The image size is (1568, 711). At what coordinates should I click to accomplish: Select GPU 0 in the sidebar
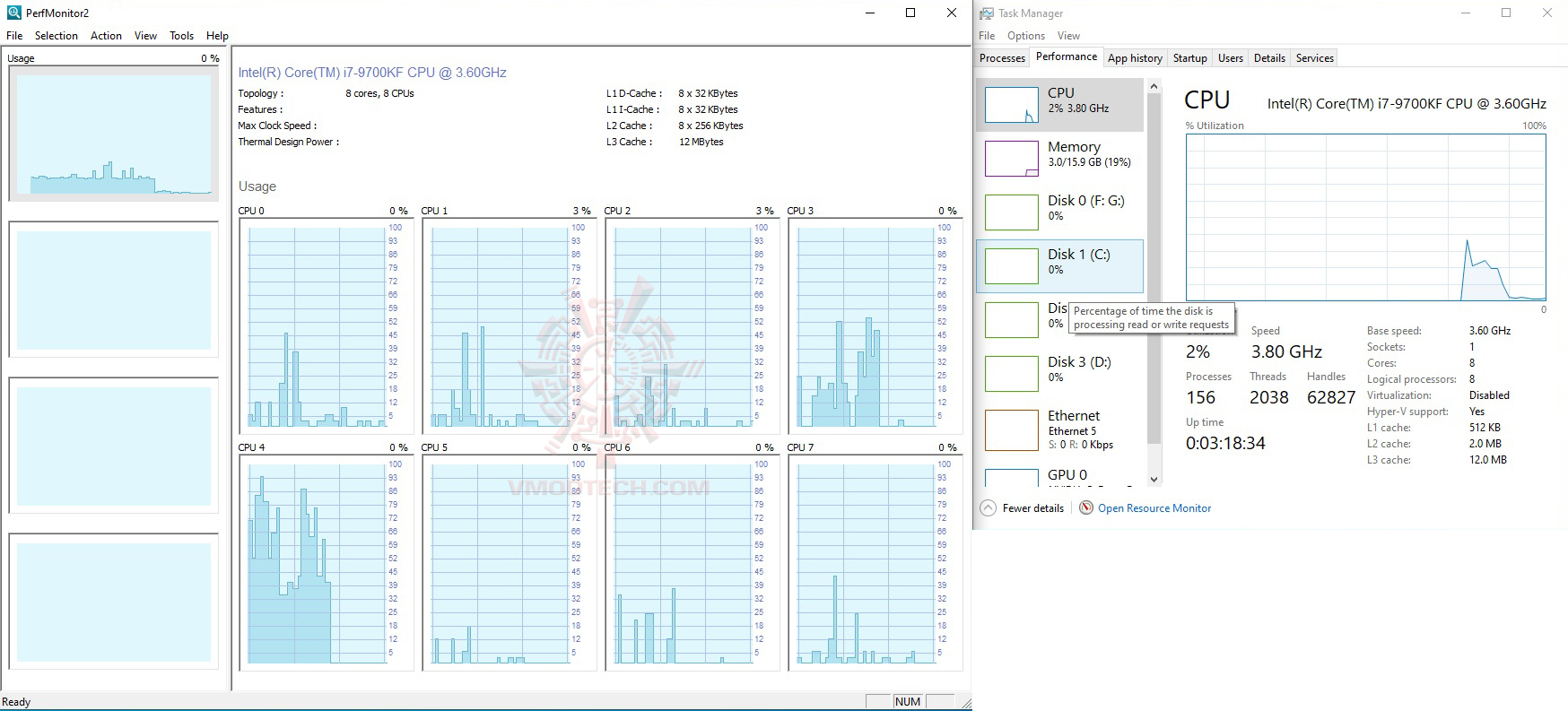click(x=1059, y=475)
